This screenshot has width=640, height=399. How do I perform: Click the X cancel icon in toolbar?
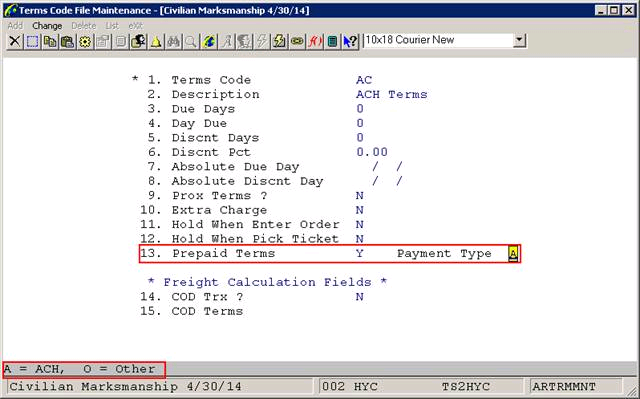15,41
